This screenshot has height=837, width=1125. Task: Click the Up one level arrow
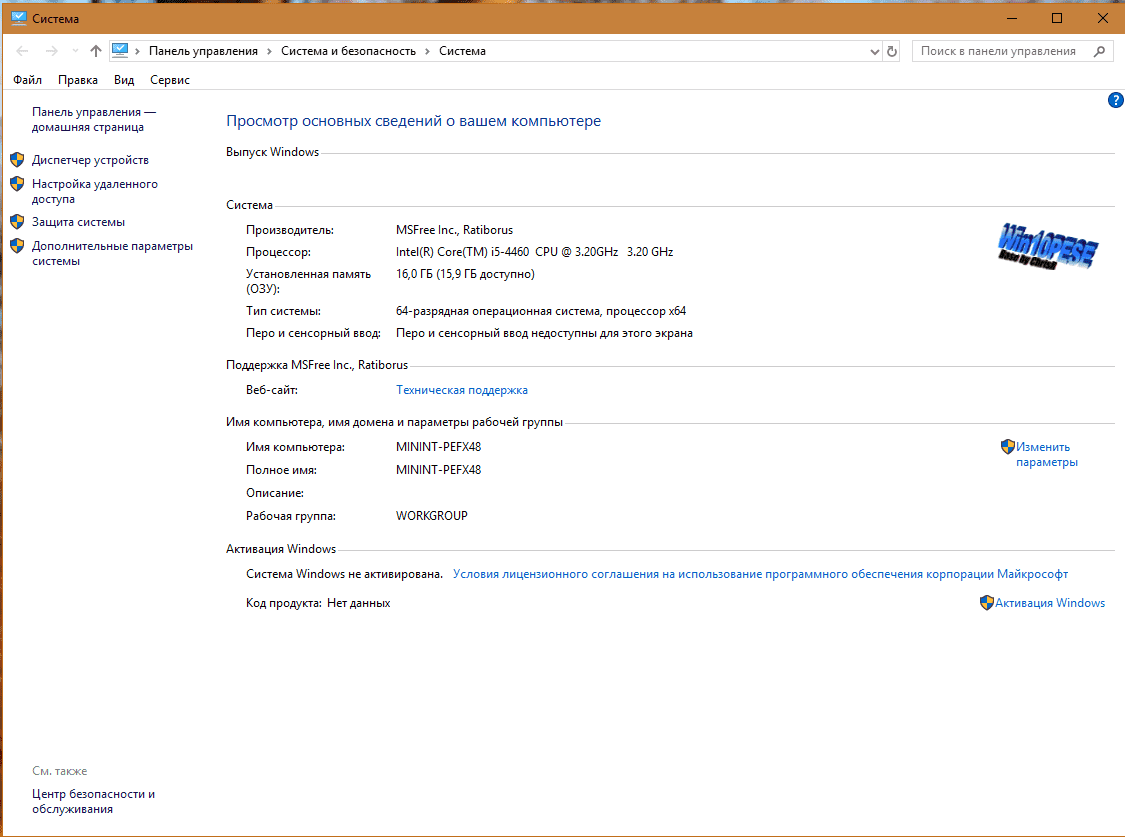point(96,51)
